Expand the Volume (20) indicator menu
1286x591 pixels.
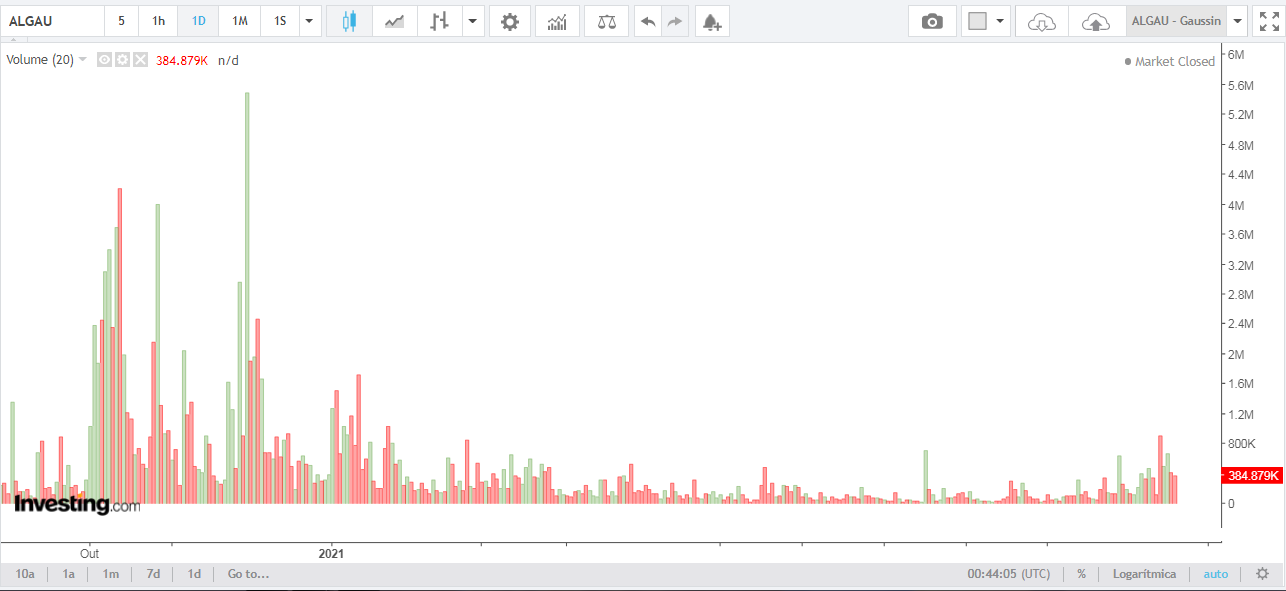pyautogui.click(x=83, y=60)
